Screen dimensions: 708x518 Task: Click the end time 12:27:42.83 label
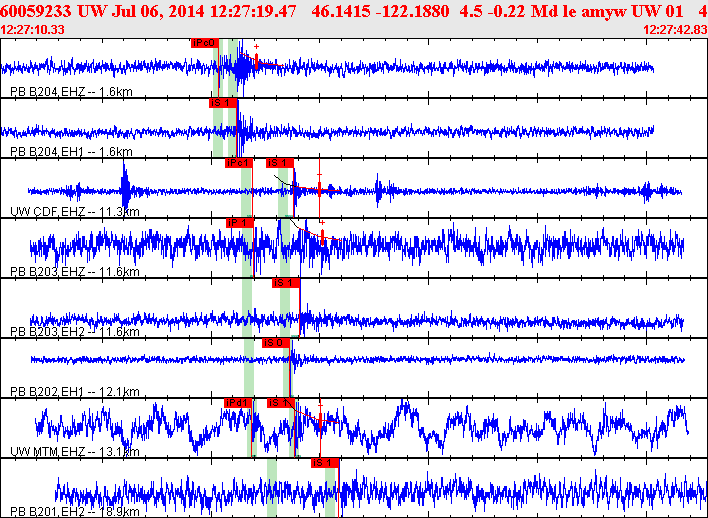click(675, 30)
